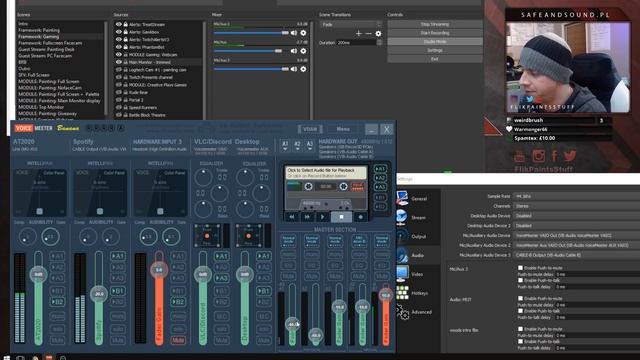Open the A1 hardware output selector

(285, 145)
